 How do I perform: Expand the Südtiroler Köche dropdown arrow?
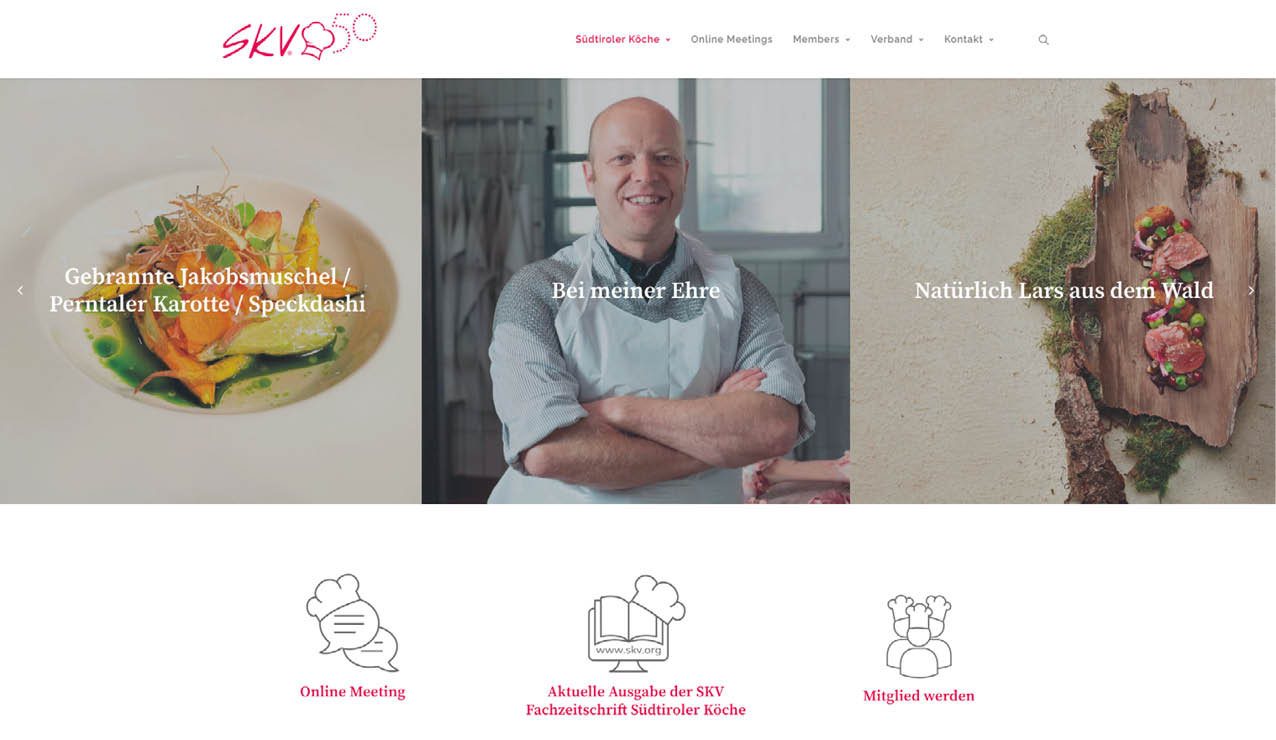[668, 40]
